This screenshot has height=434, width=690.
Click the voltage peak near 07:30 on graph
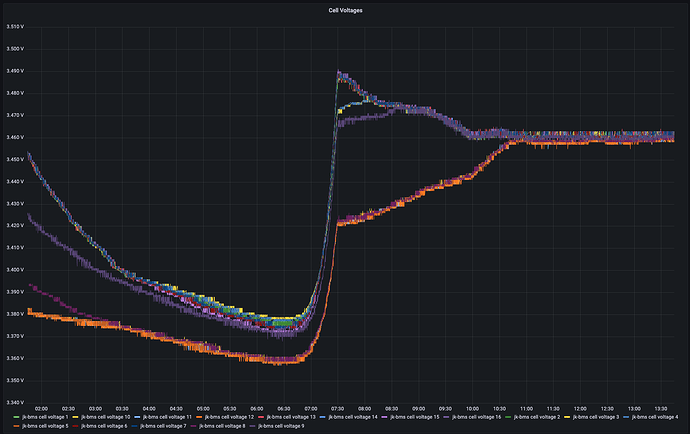pos(339,72)
